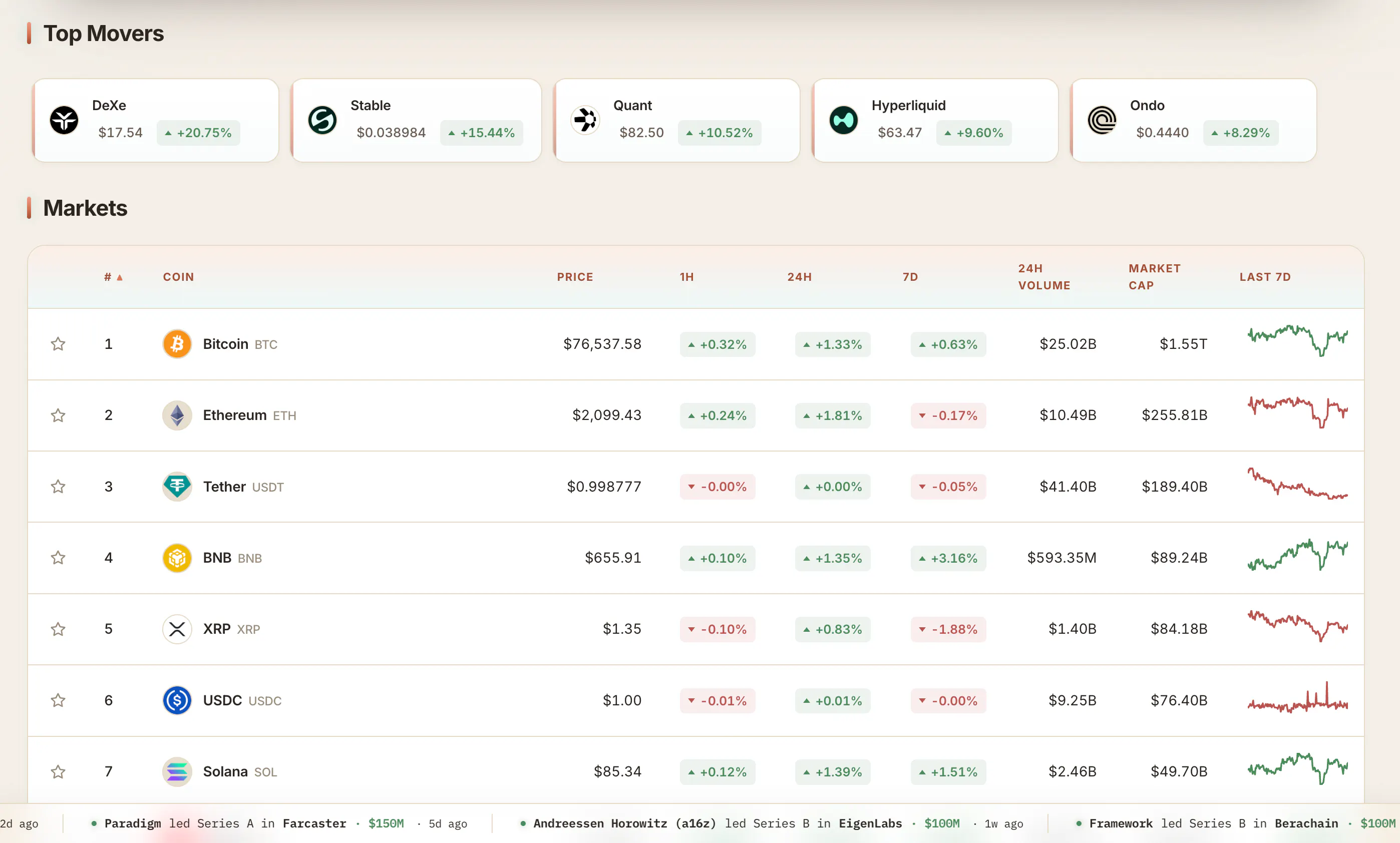Screen dimensions: 1400x843
Task: Click Hyperliquid +9.60% change badge
Action: (974, 132)
